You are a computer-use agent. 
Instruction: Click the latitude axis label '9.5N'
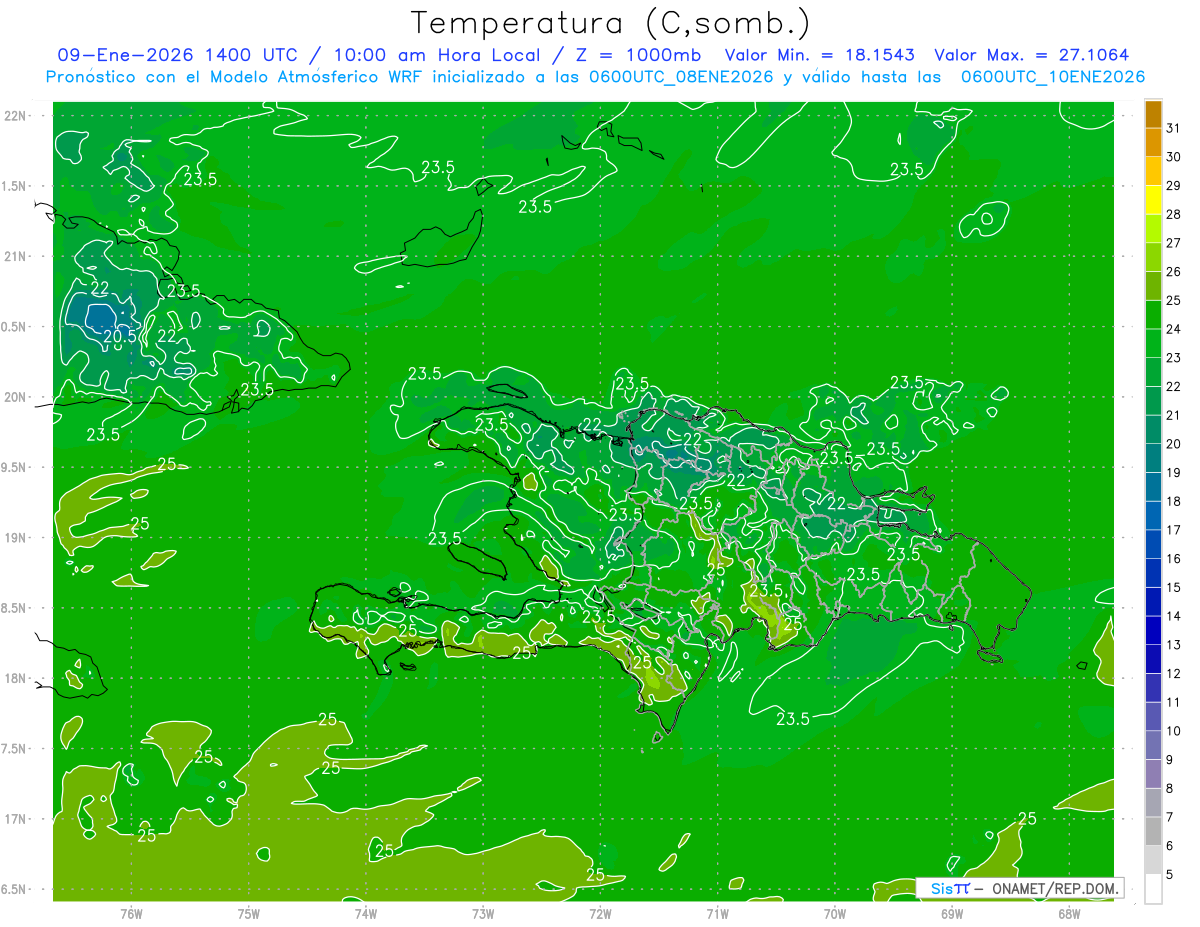point(15,468)
